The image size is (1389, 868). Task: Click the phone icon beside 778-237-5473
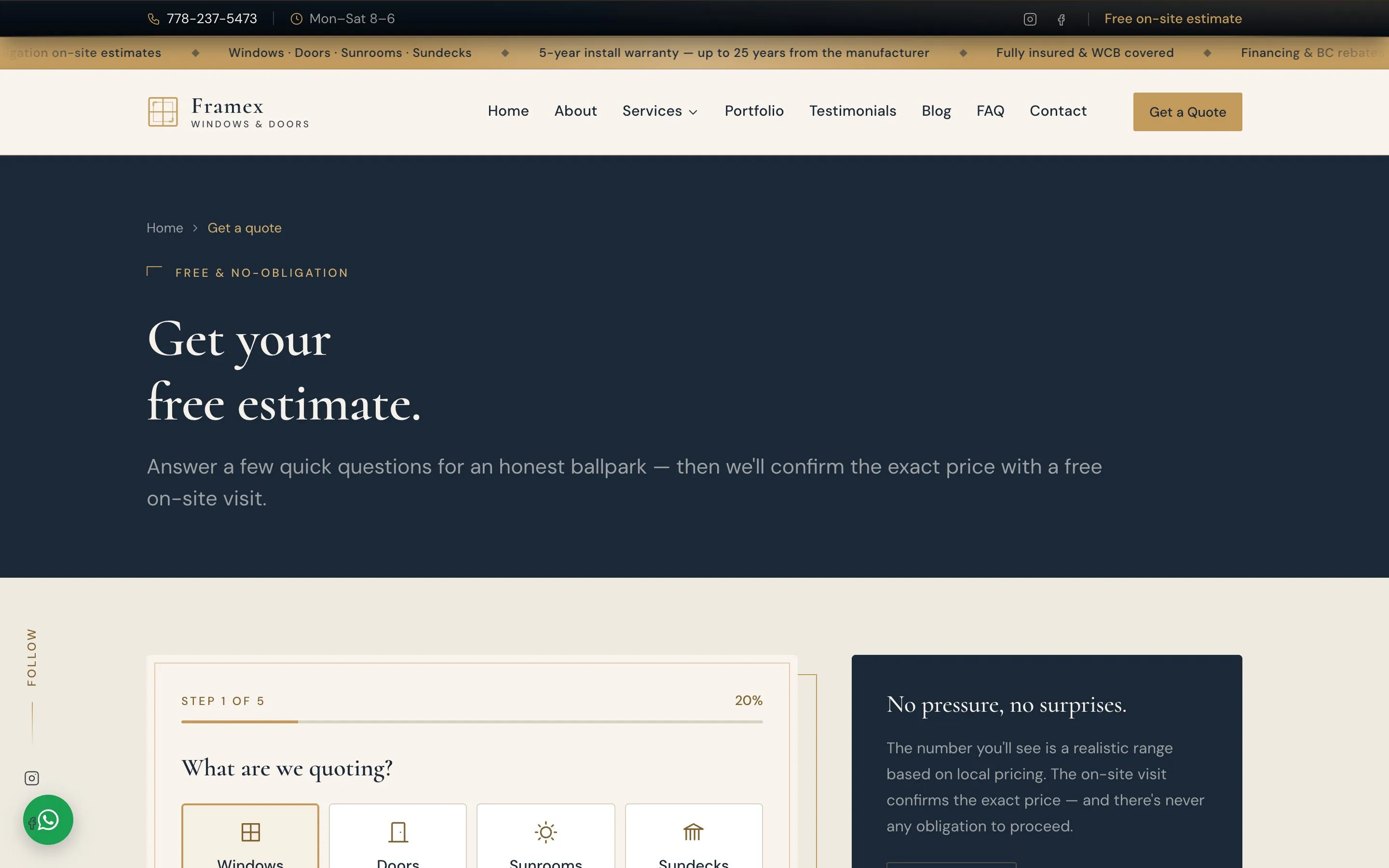coord(153,19)
